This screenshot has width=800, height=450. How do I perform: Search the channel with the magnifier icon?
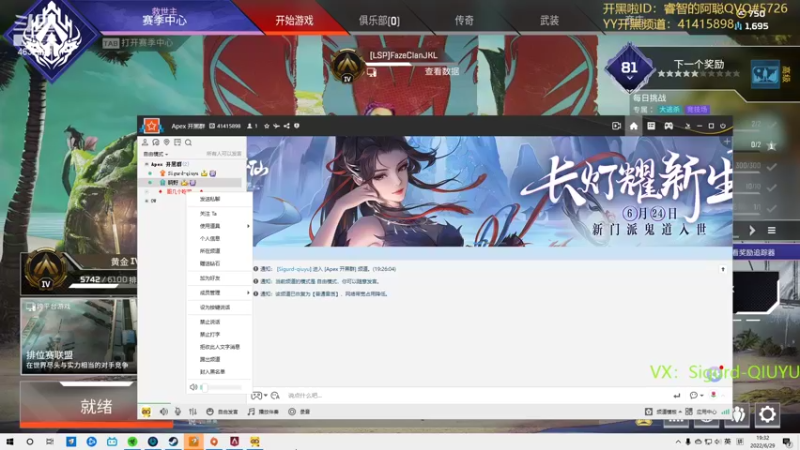coord(188,142)
